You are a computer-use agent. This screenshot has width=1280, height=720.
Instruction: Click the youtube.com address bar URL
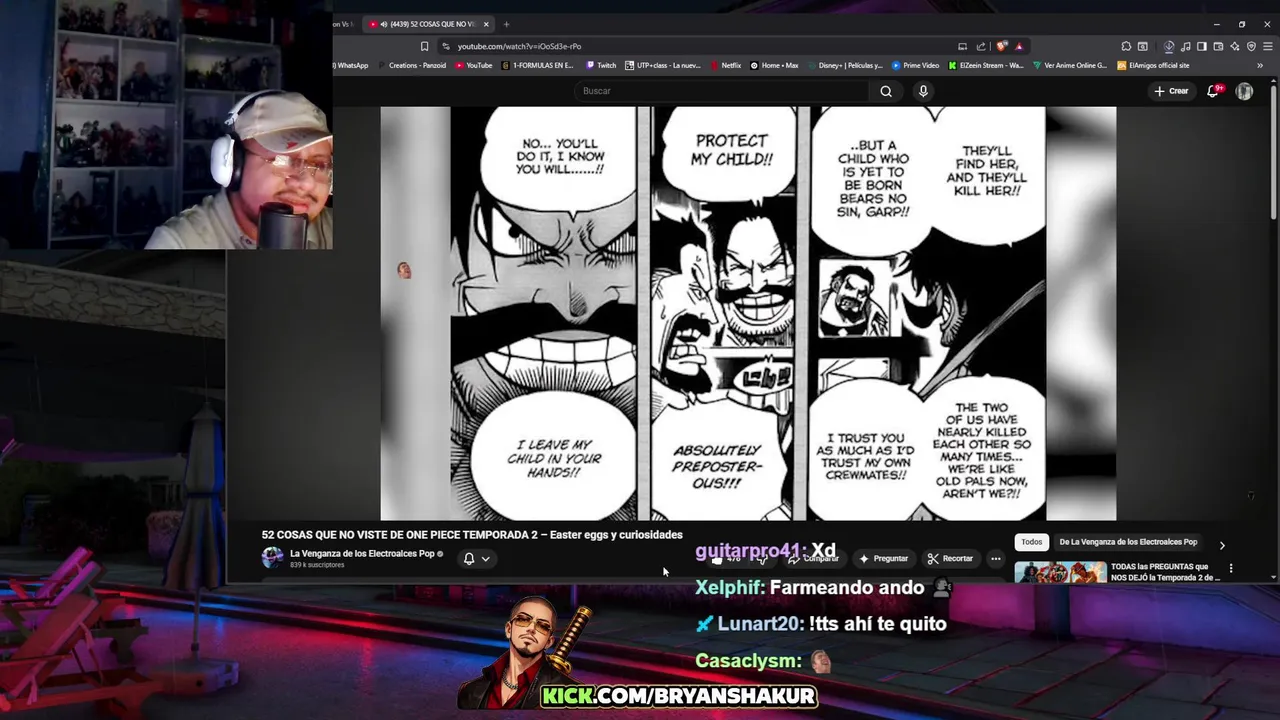coord(519,46)
